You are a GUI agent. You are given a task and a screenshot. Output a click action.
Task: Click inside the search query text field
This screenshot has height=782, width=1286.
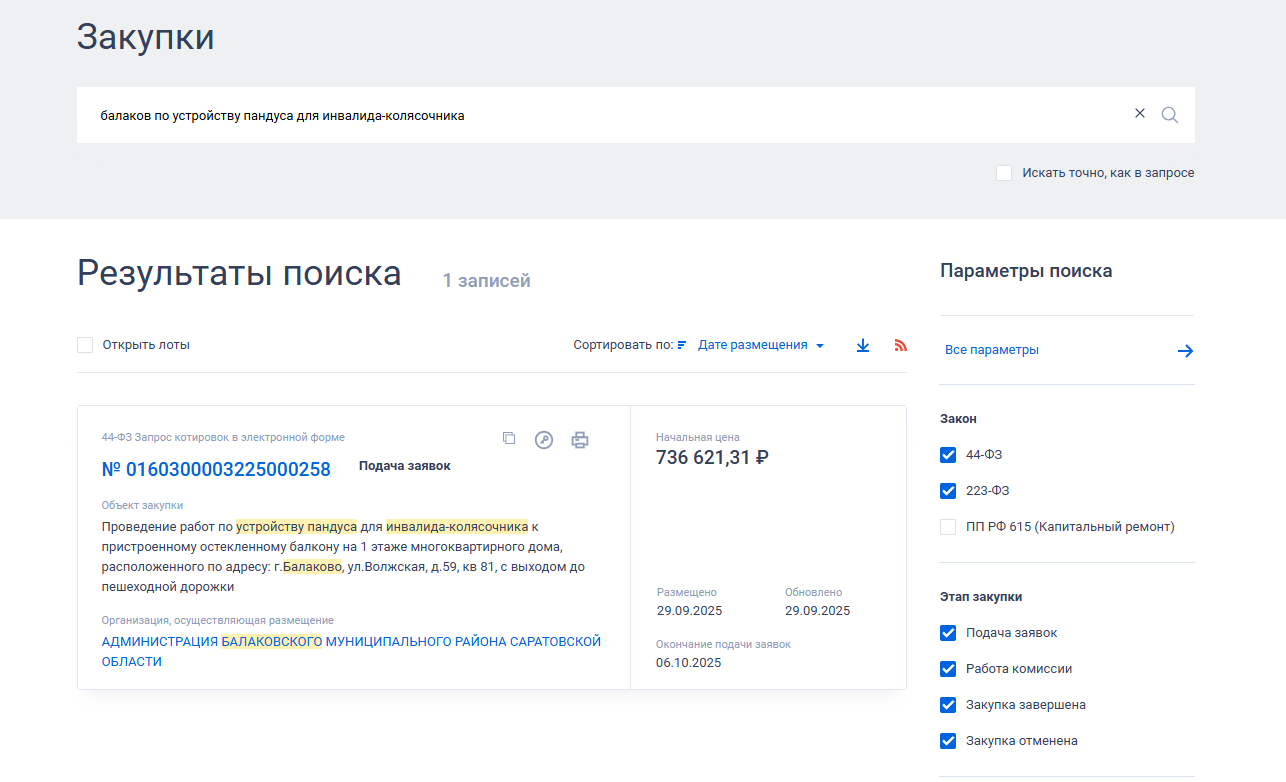pyautogui.click(x=600, y=115)
